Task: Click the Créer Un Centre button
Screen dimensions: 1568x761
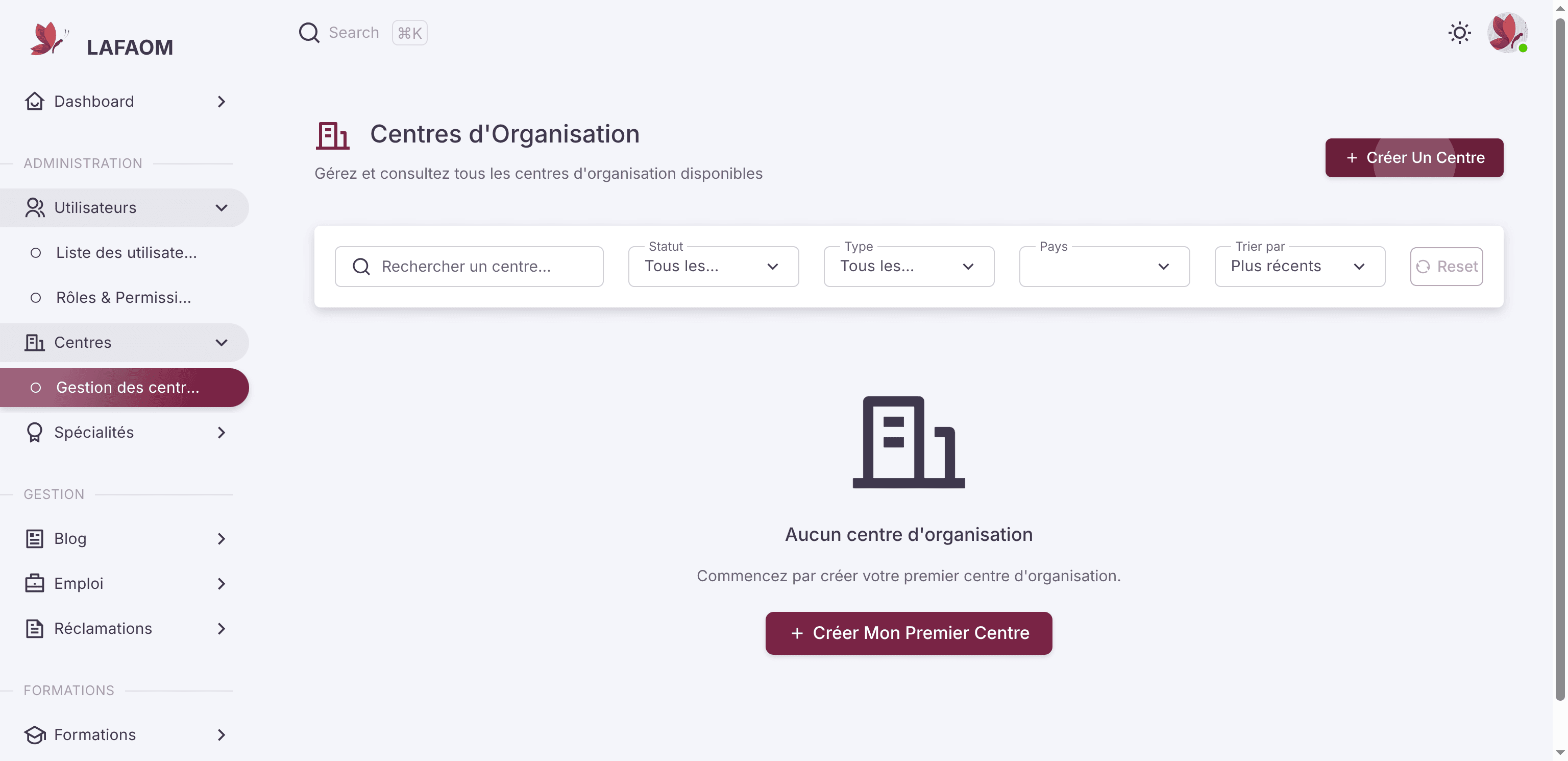Action: (1414, 158)
